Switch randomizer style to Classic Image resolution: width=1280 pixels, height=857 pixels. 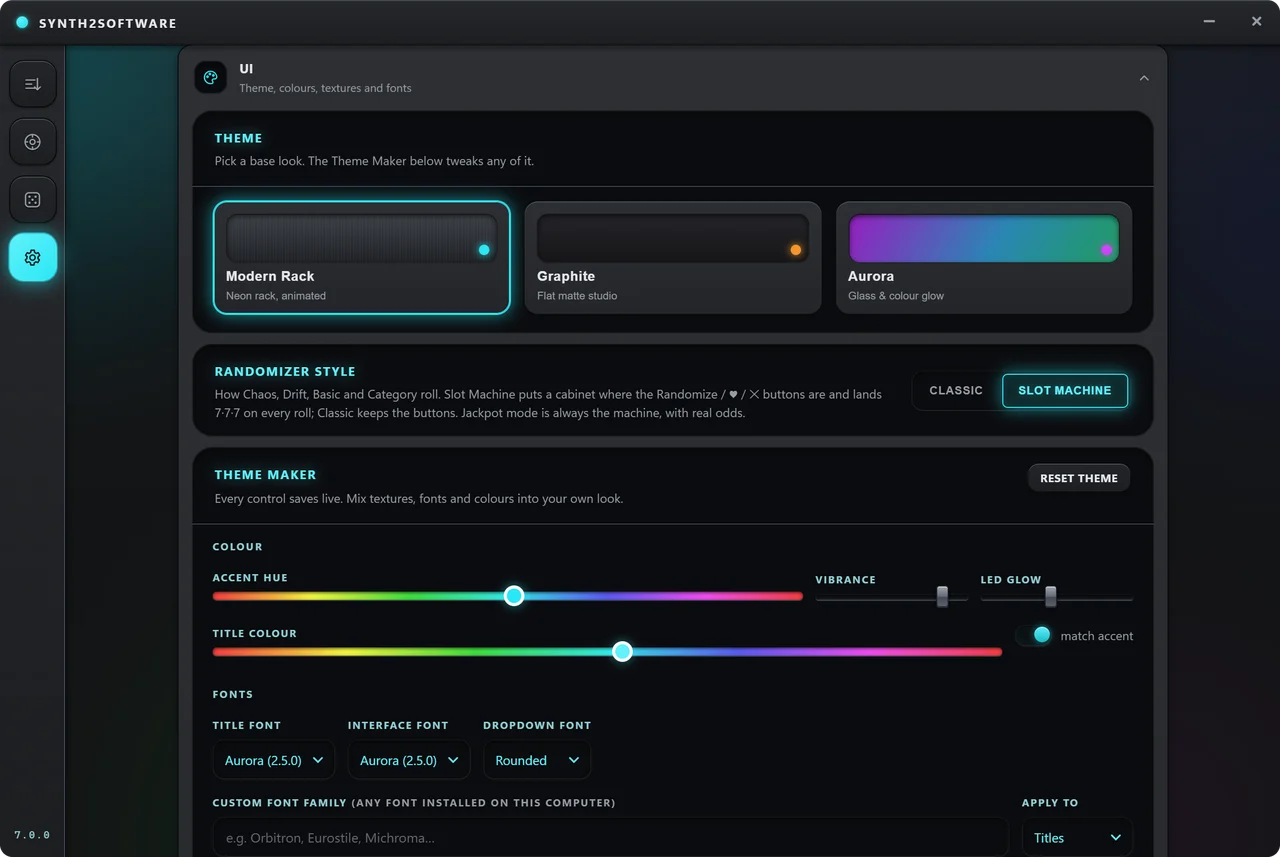click(x=956, y=390)
